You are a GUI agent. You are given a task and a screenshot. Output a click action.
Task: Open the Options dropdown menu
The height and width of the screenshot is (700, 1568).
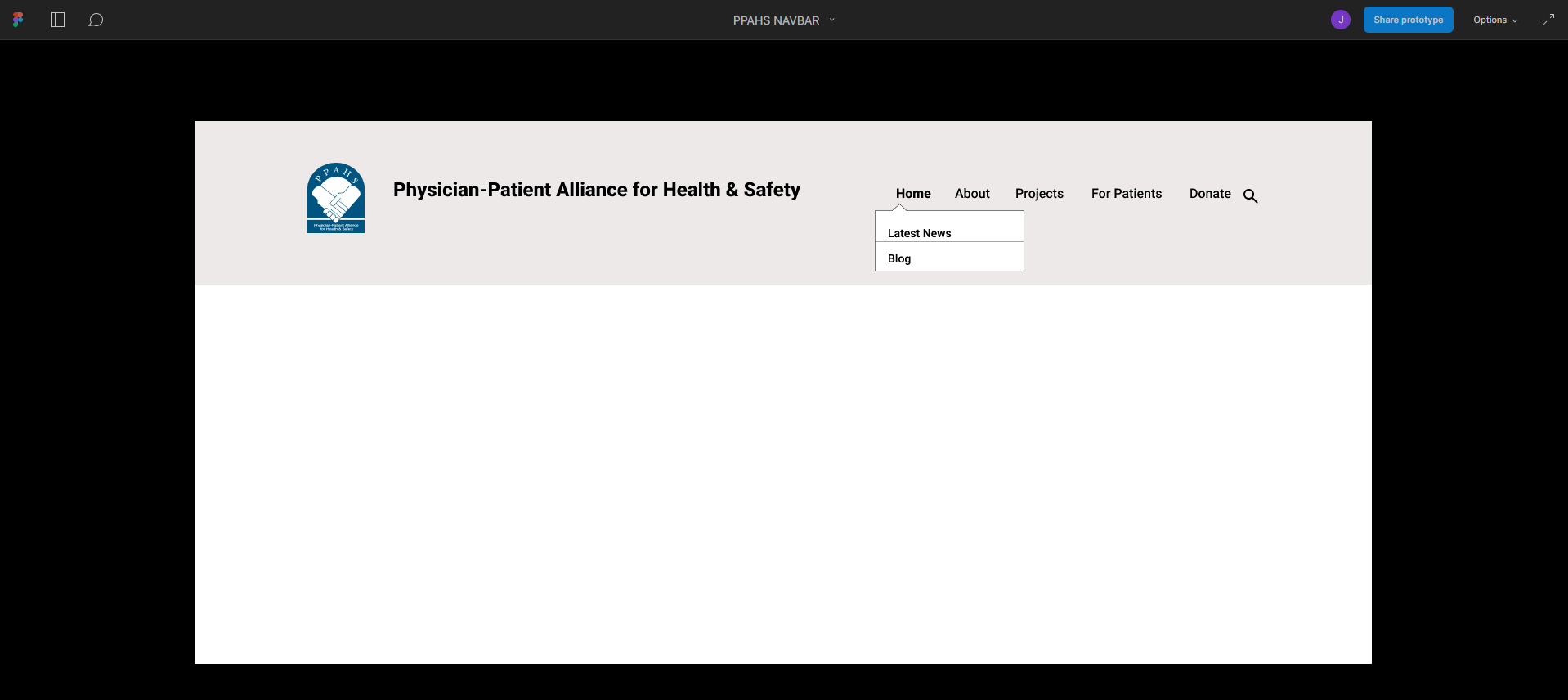1495,20
